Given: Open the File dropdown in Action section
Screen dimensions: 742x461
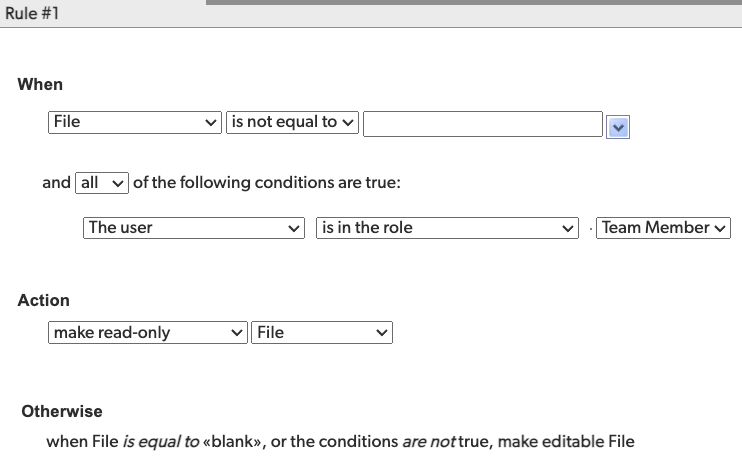Looking at the screenshot, I should (x=323, y=333).
